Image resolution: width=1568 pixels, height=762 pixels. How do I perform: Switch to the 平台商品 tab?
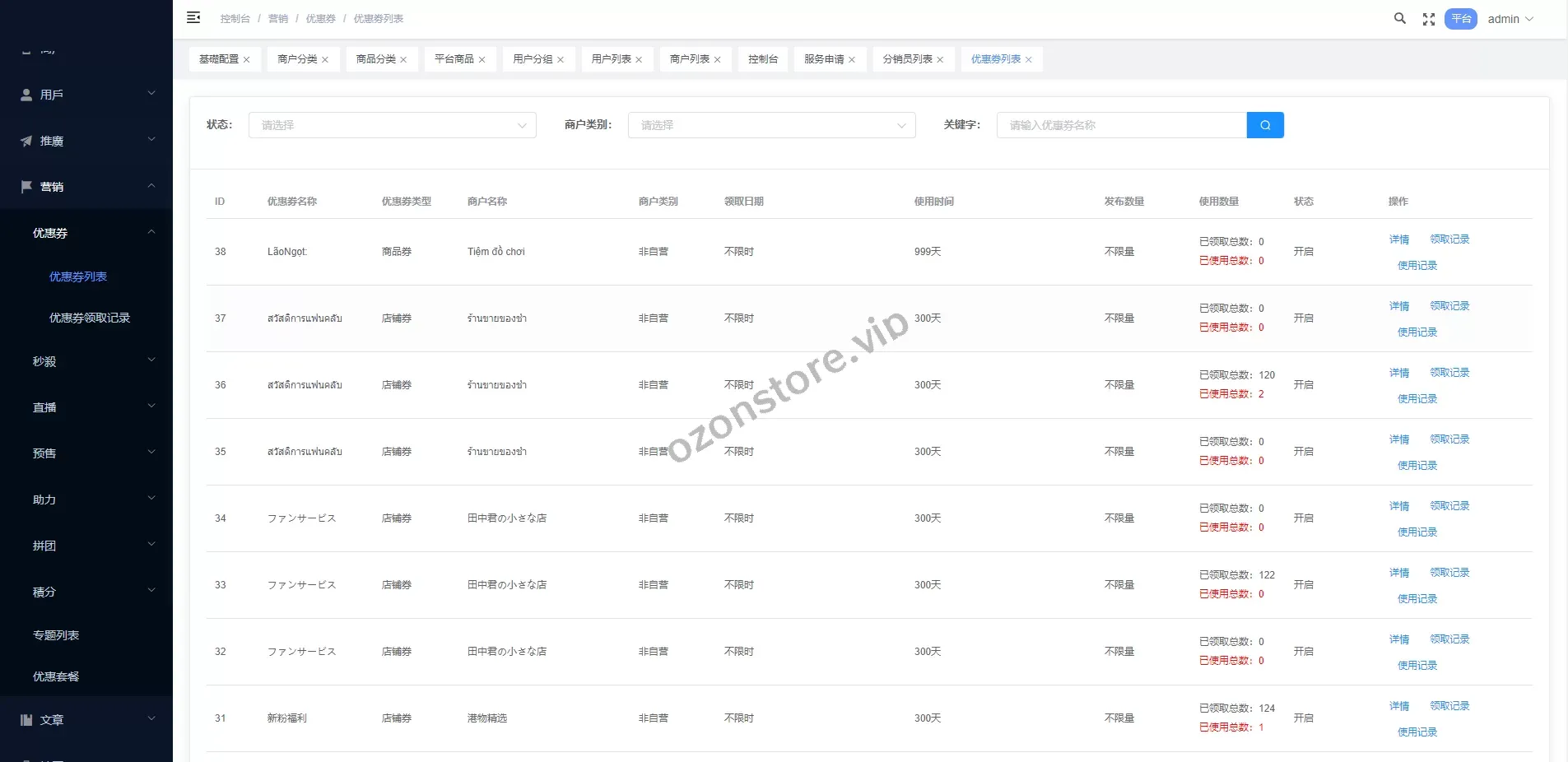click(x=454, y=59)
